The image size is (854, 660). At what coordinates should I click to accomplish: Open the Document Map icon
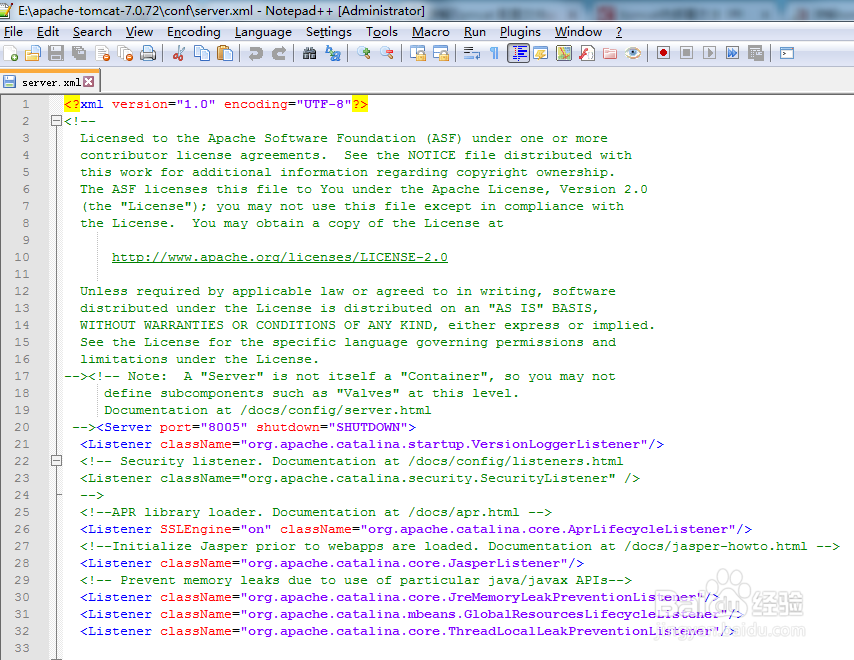[564, 53]
